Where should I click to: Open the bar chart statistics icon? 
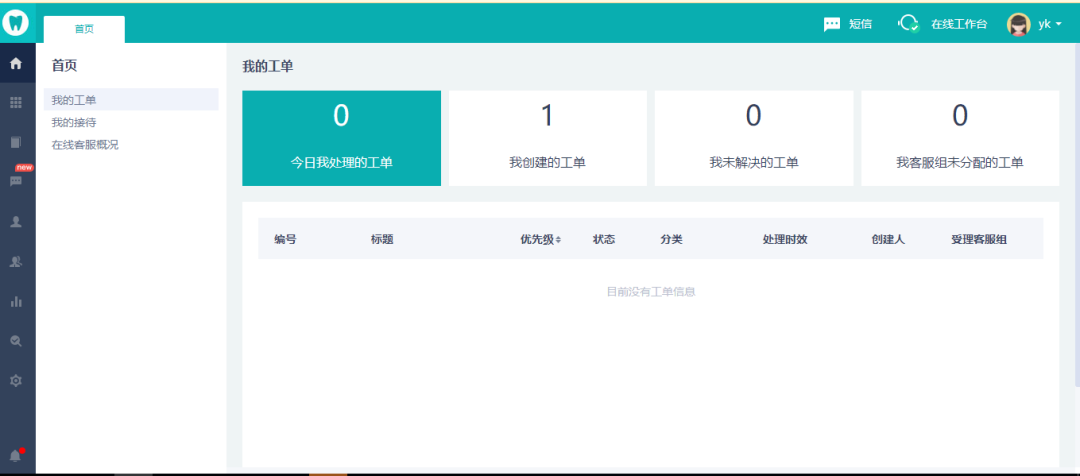pyautogui.click(x=16, y=301)
